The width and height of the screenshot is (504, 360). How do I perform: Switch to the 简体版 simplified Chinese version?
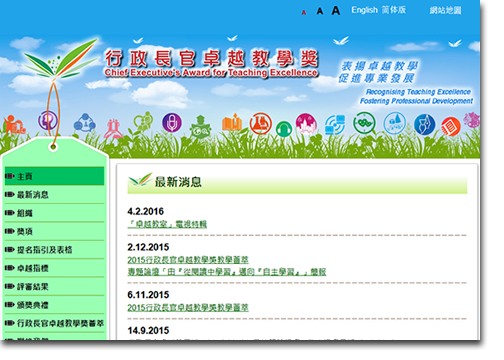[394, 10]
